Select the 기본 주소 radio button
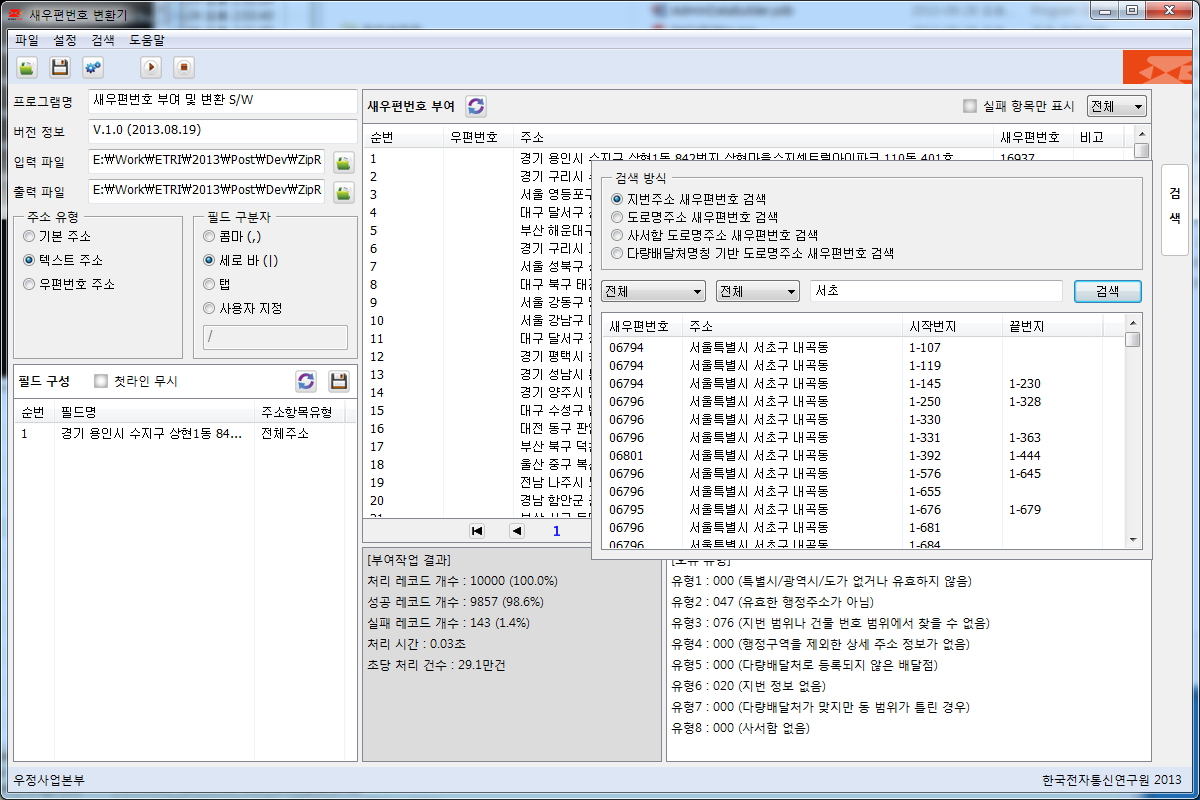 point(29,236)
